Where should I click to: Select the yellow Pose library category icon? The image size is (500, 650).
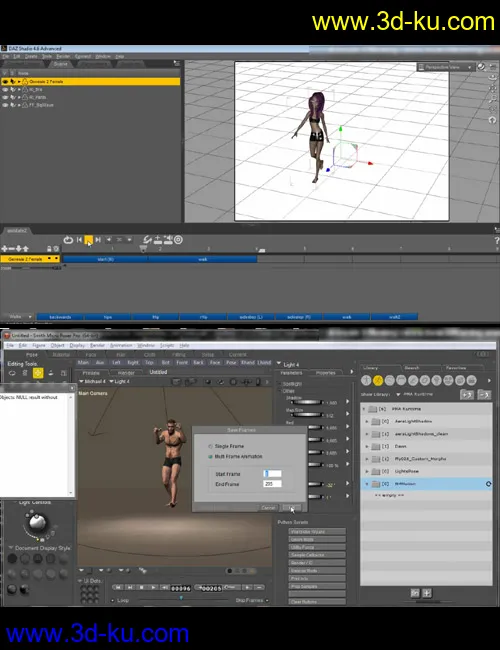(378, 380)
